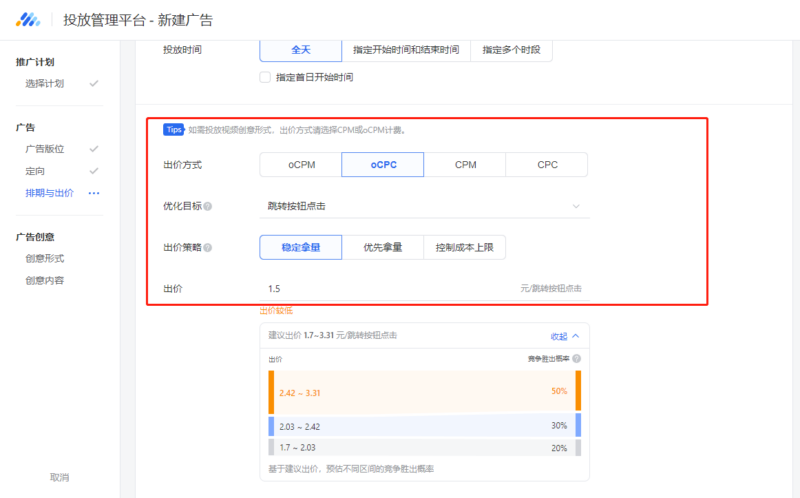Viewport: 800px width, 498px height.
Task: Select oCPM bidding method
Action: tap(300, 164)
